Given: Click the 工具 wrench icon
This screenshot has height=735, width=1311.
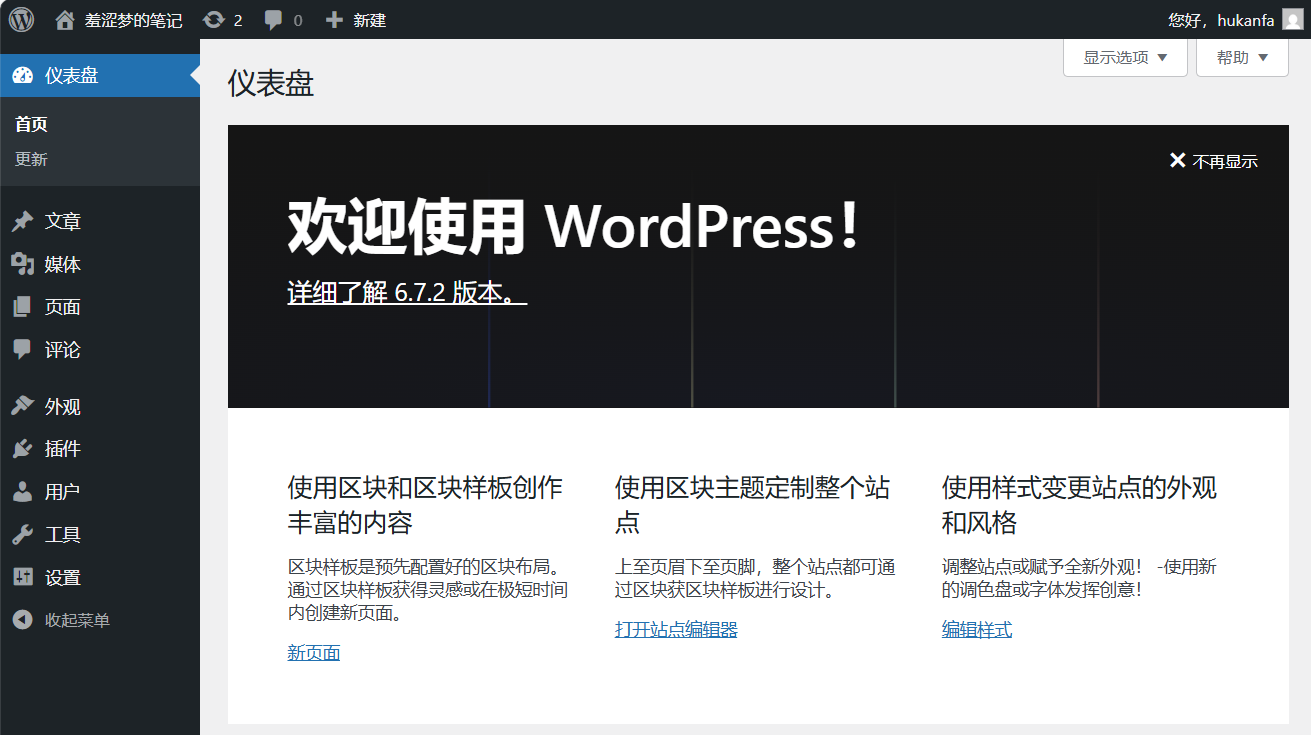Looking at the screenshot, I should 22,535.
